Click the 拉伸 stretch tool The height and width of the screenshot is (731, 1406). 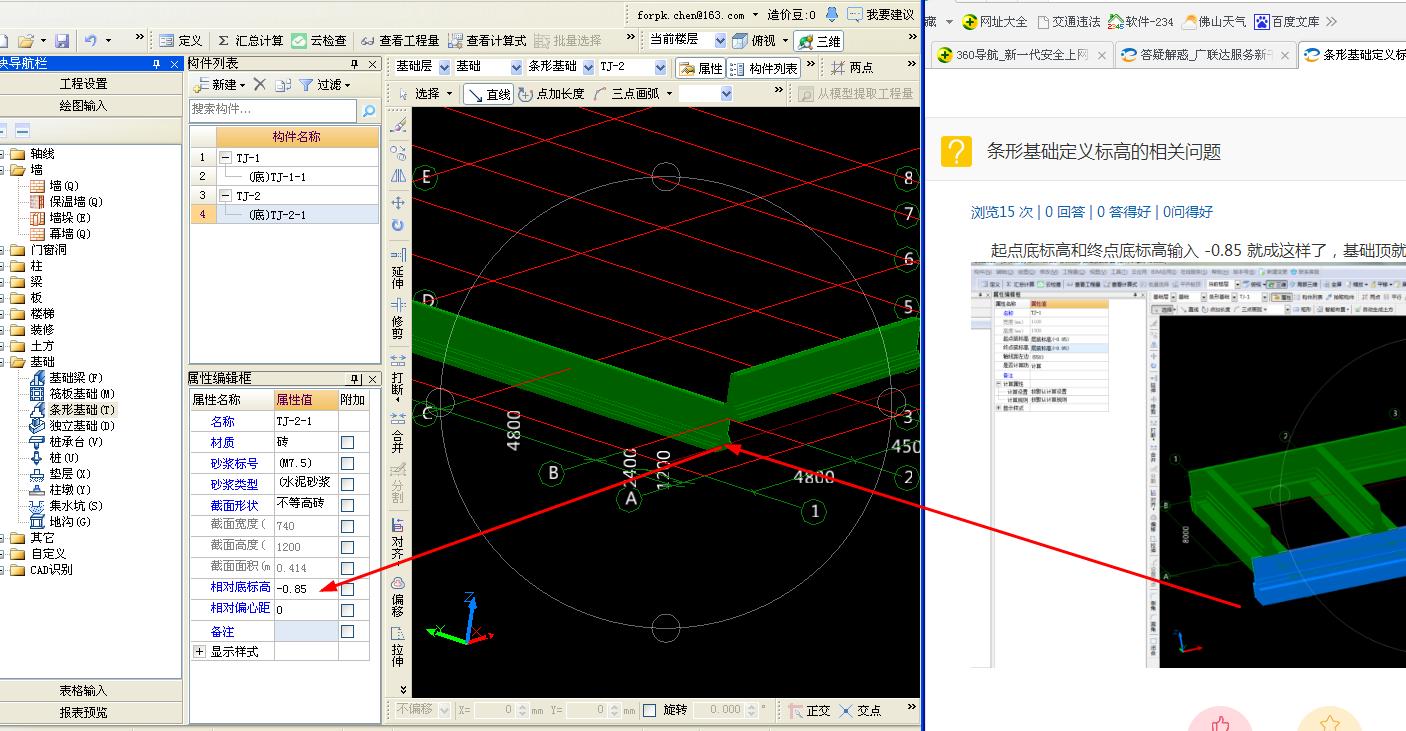tap(397, 647)
